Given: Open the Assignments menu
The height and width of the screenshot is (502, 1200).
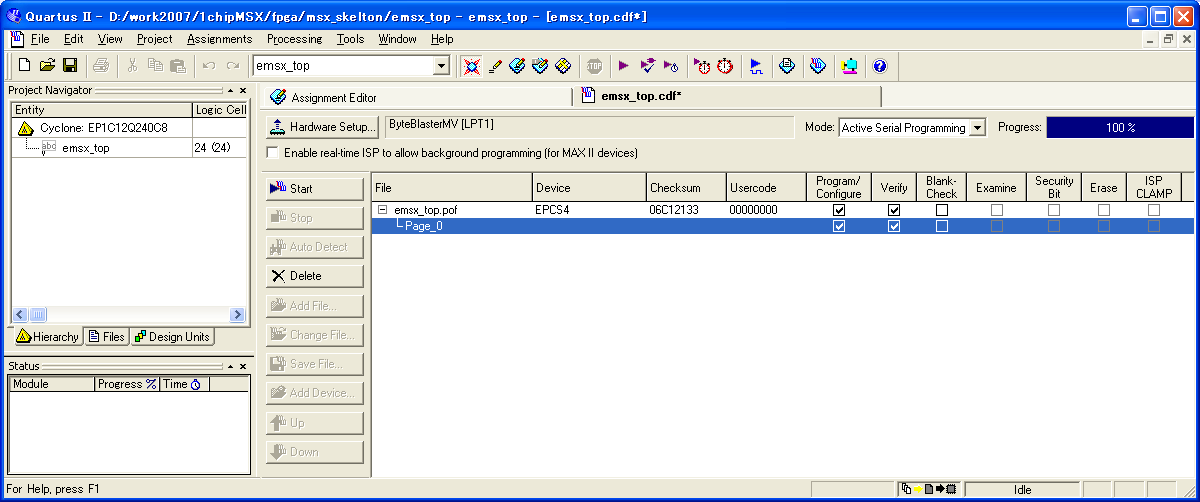Looking at the screenshot, I should (219, 39).
